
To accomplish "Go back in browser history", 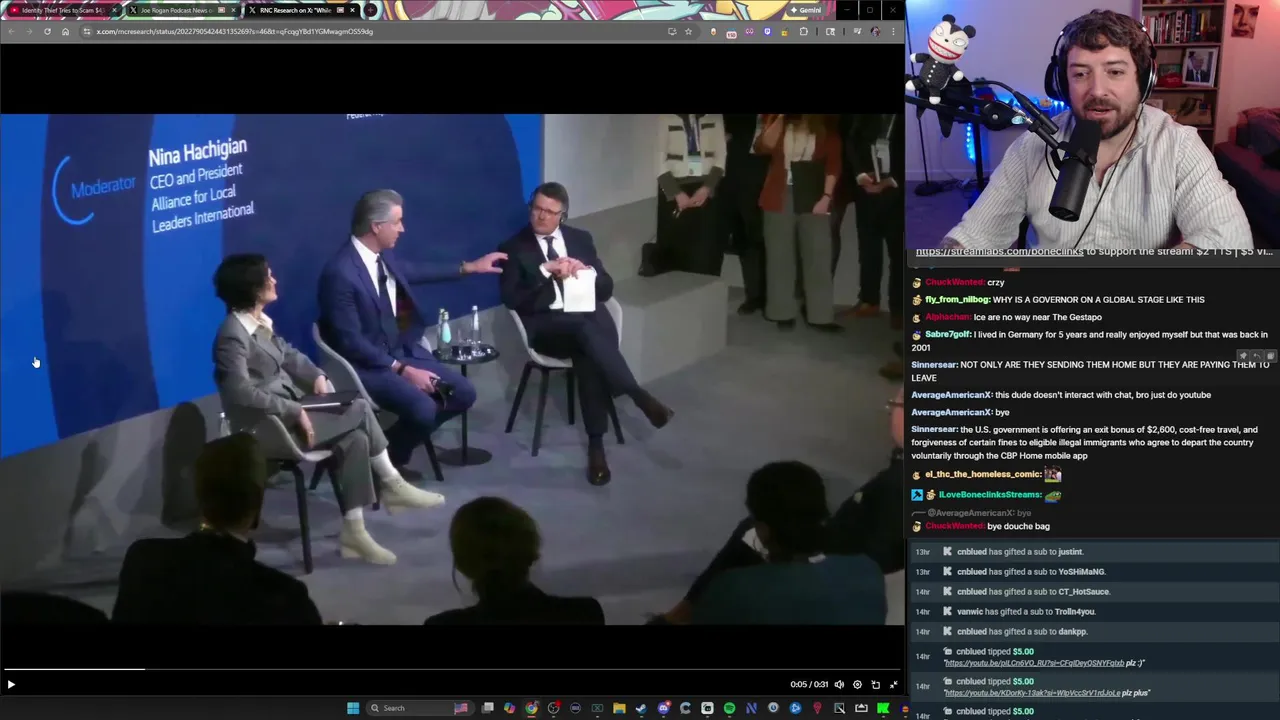I will 11,31.
